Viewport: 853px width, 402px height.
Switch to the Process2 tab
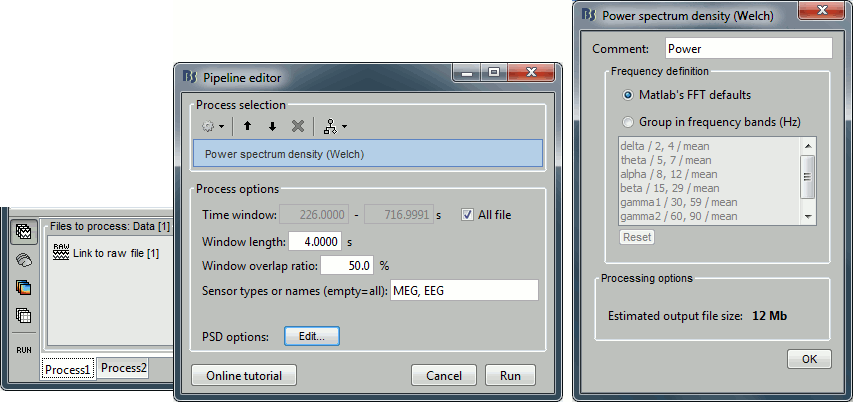123,368
